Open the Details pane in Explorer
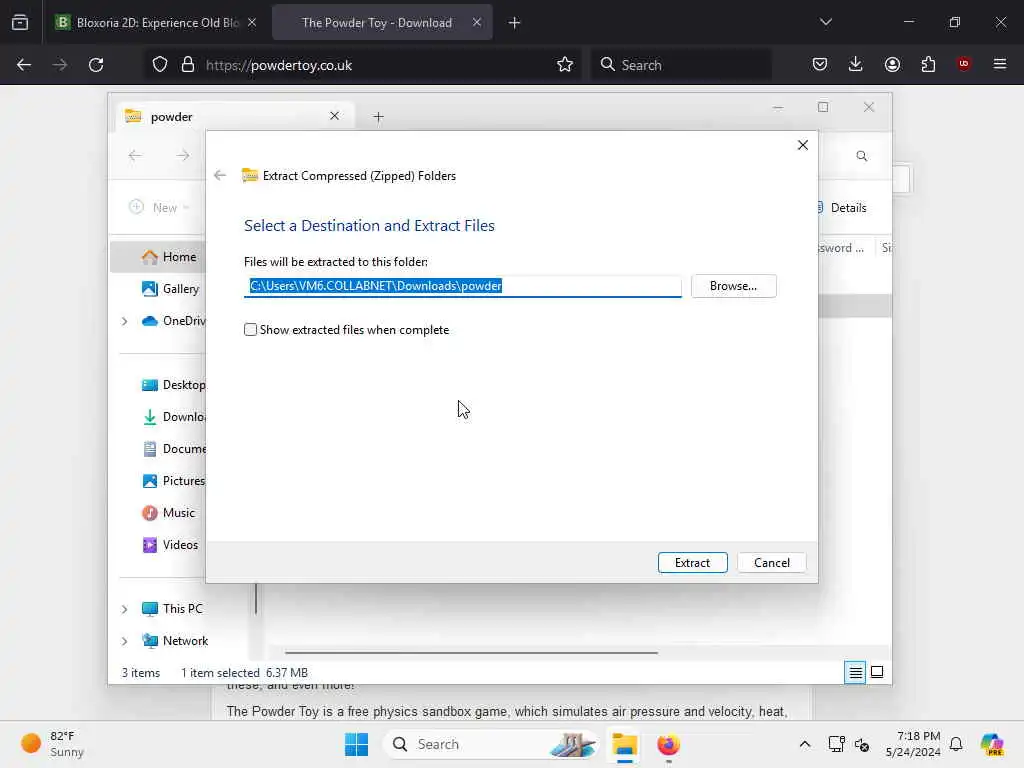Screen dimensions: 1024x768 pyautogui.click(x=841, y=208)
